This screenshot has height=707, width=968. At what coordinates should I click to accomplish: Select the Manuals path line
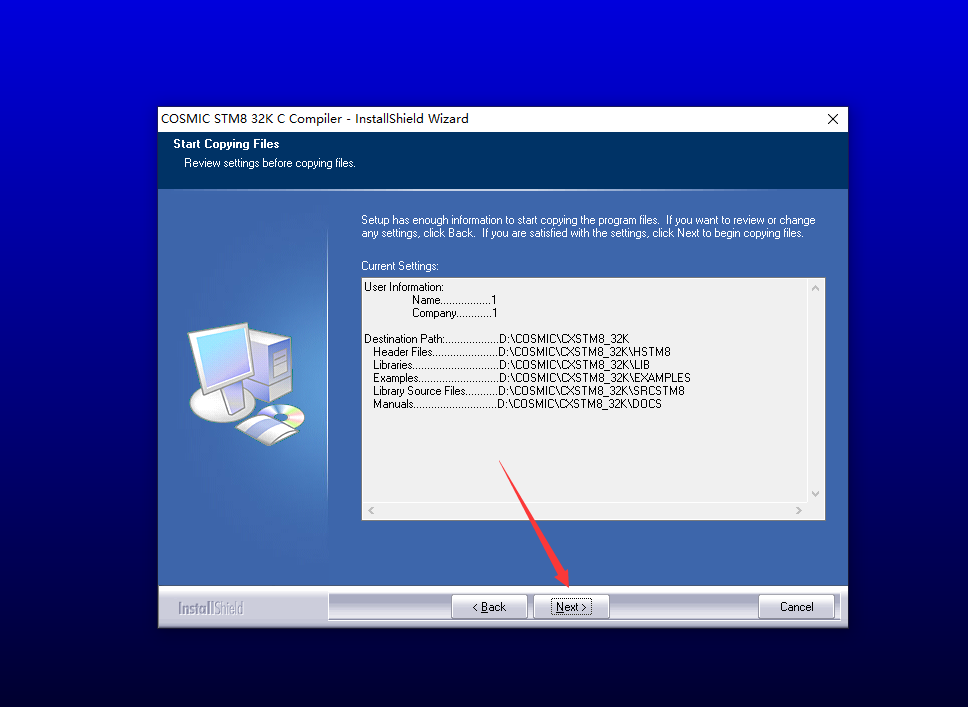click(x=517, y=403)
